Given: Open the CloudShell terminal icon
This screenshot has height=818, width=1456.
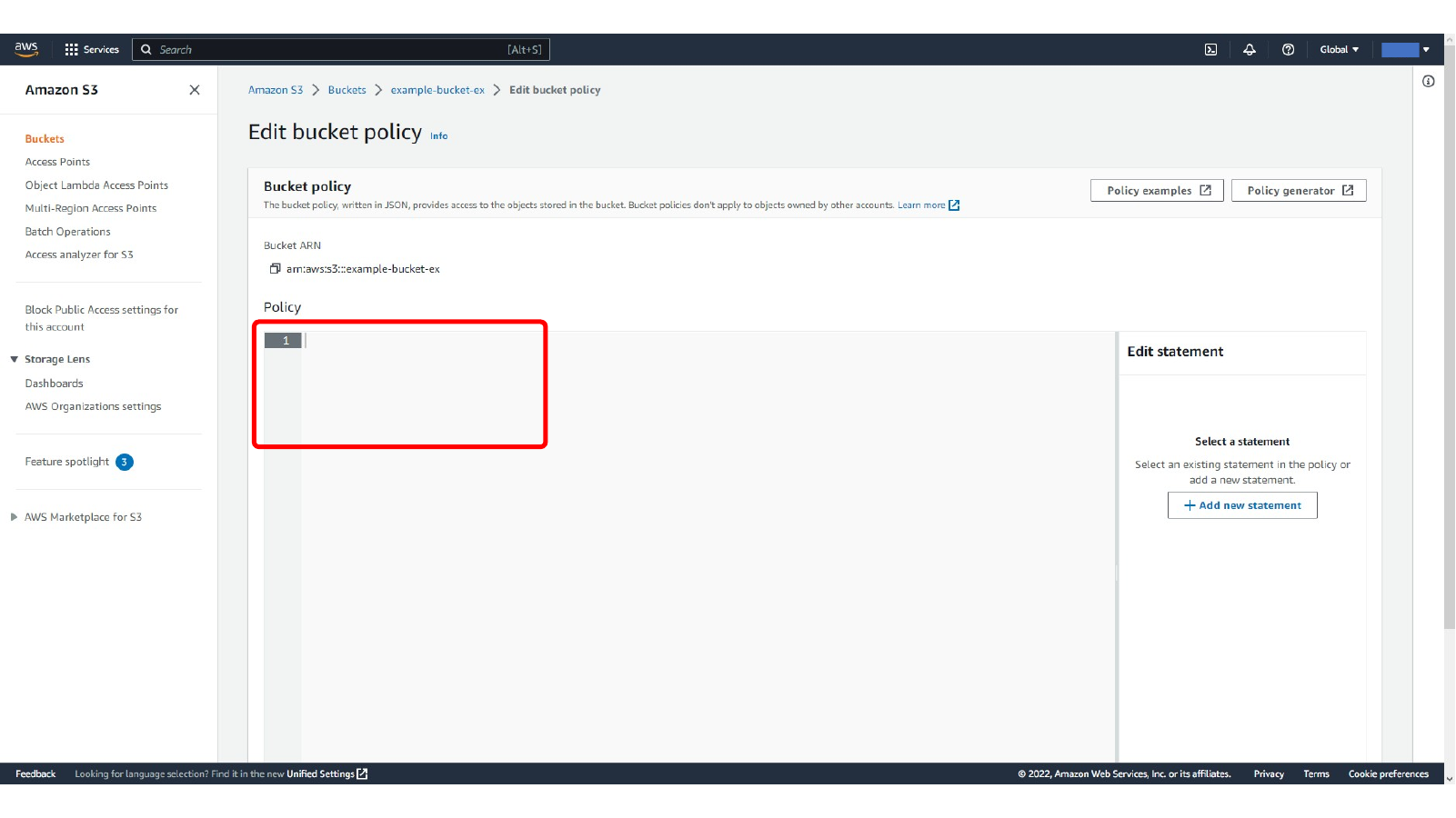Looking at the screenshot, I should [1210, 49].
